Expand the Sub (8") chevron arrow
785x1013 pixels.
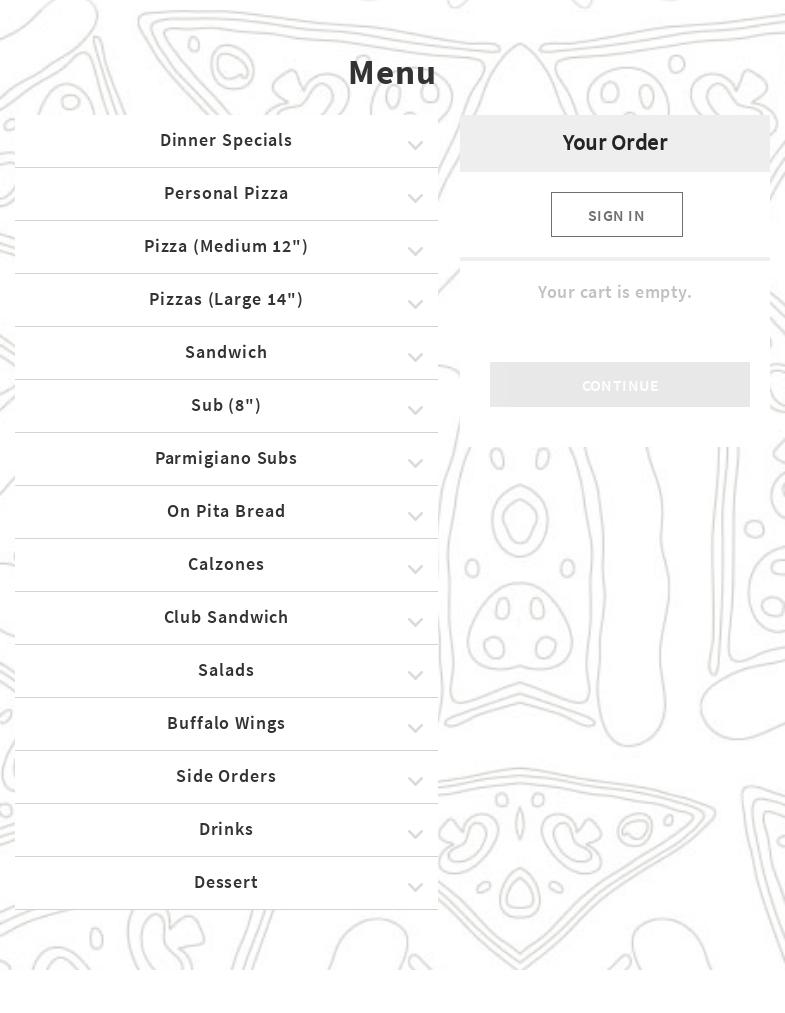click(x=415, y=411)
